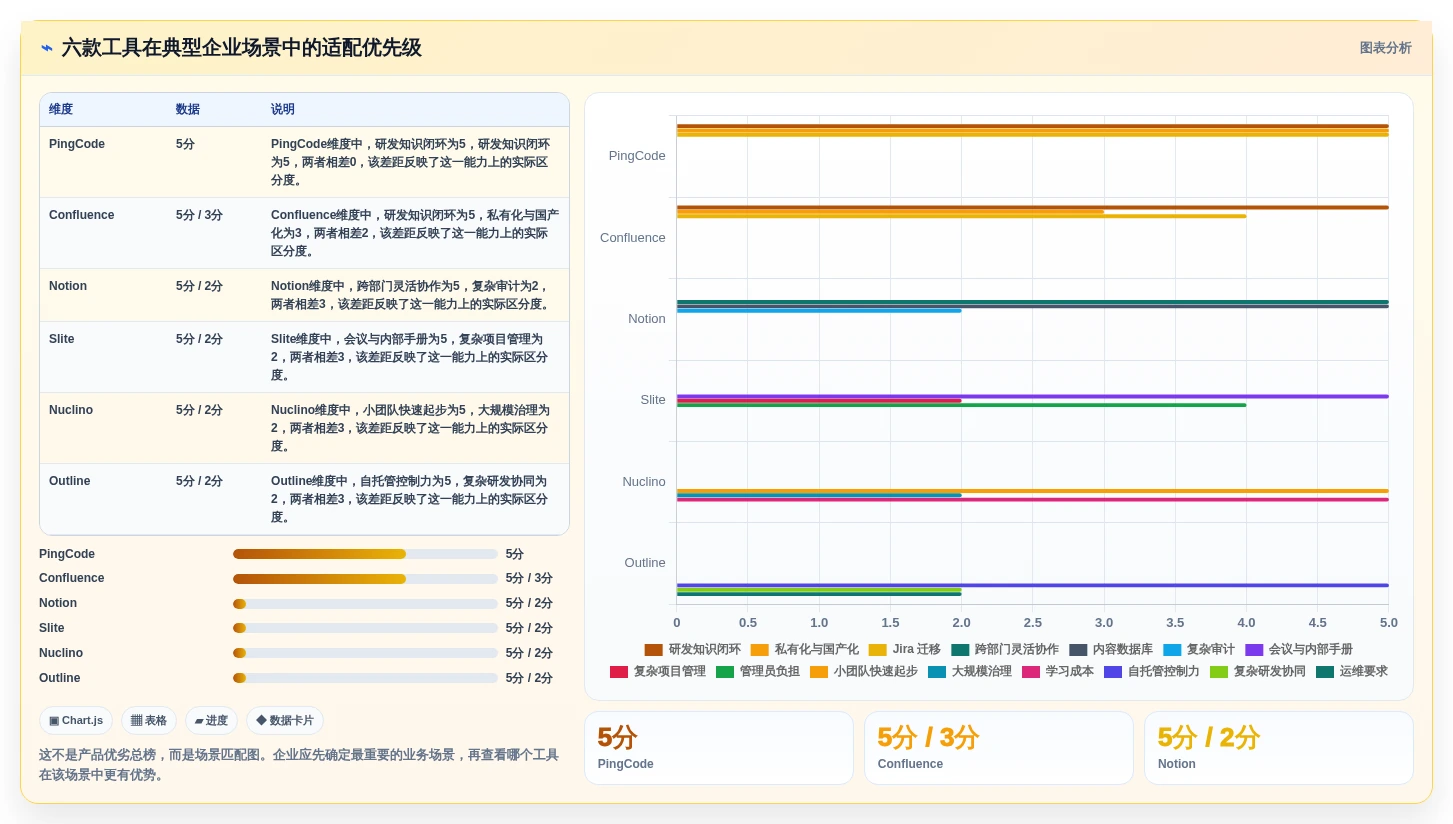This screenshot has height=824, width=1453.
Task: Click the 说明 column header
Action: 283,109
